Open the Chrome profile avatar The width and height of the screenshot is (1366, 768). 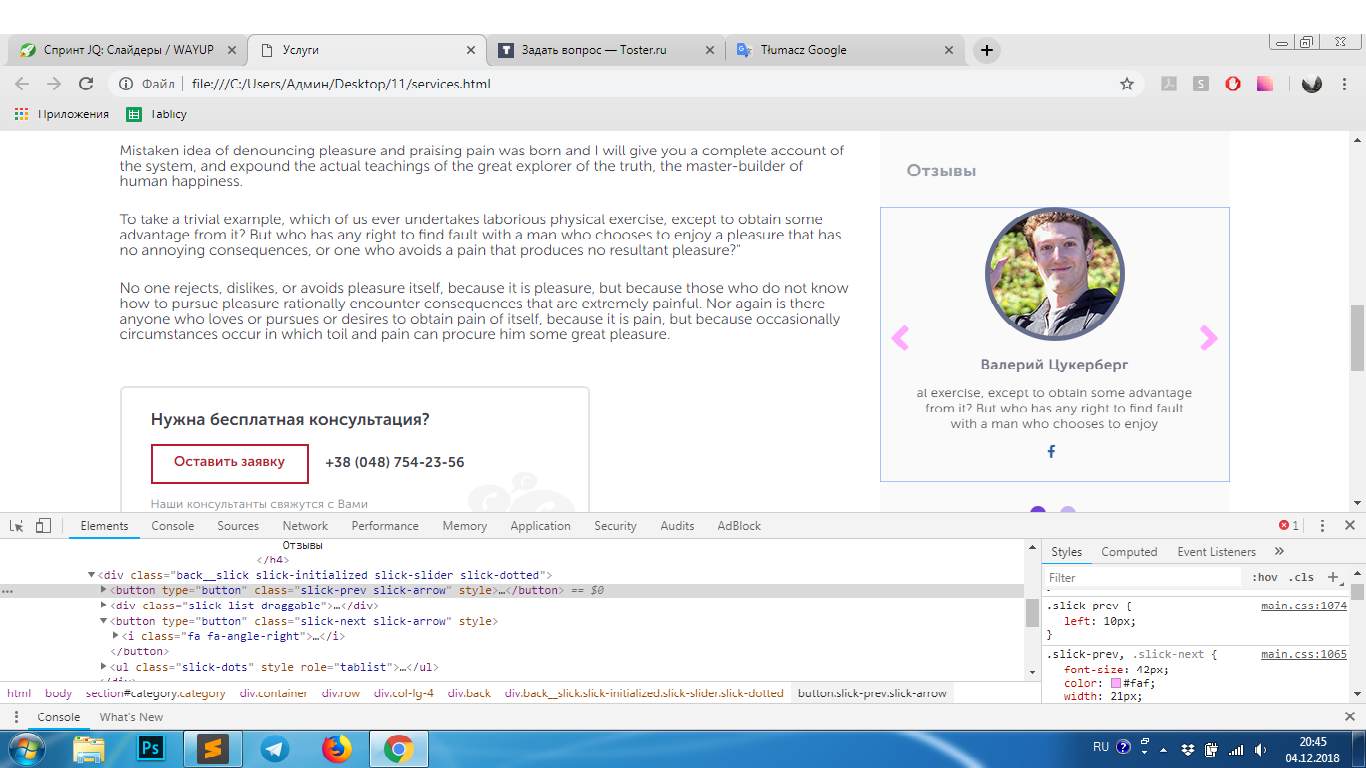[1312, 84]
